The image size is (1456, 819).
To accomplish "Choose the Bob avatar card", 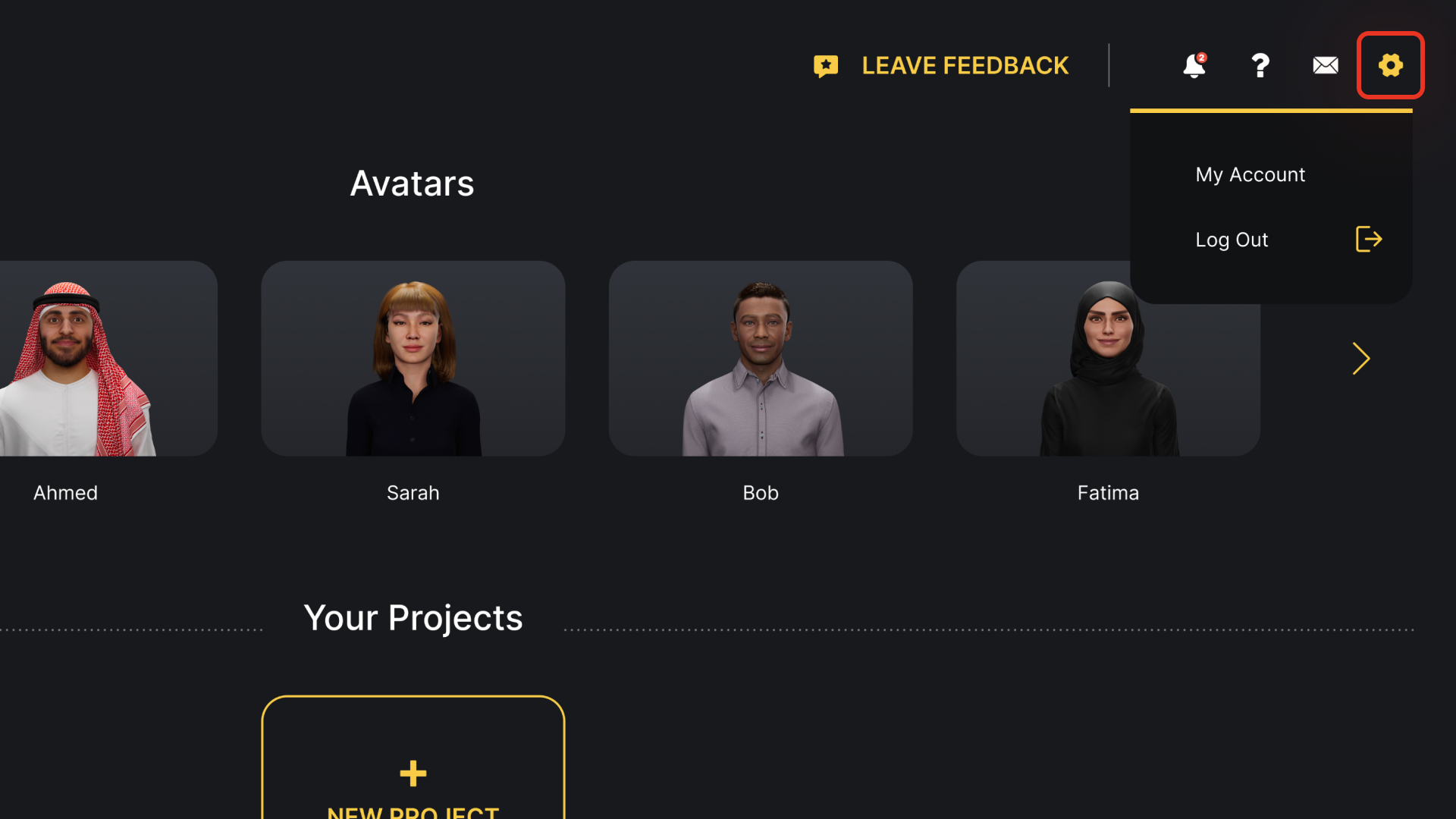I will (761, 359).
